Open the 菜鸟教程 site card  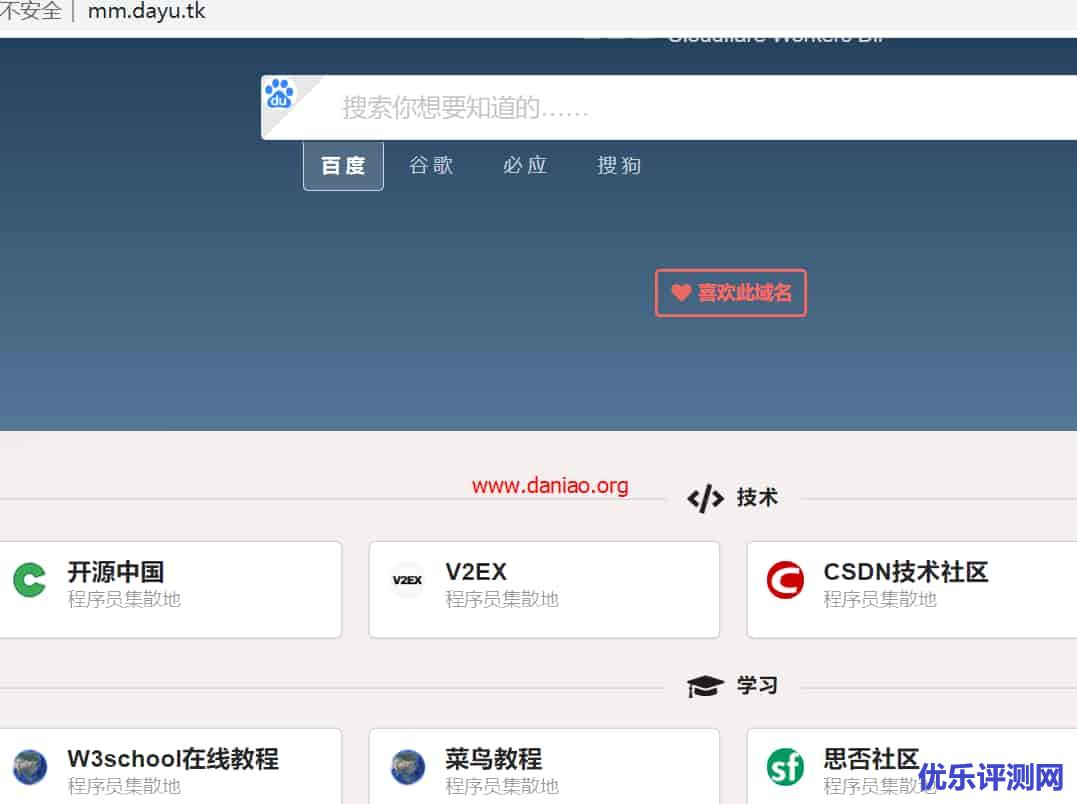tap(544, 766)
